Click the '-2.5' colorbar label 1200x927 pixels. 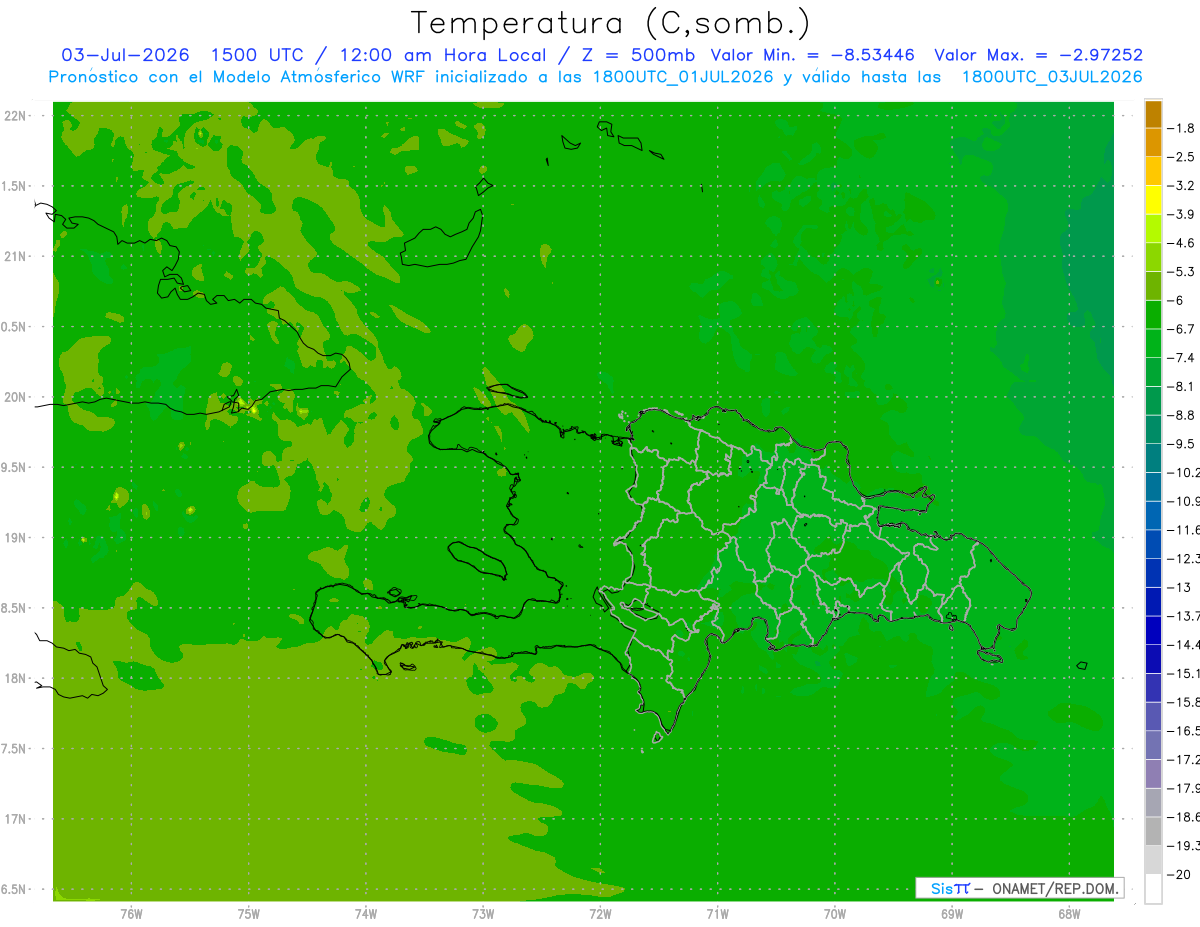pos(1181,157)
